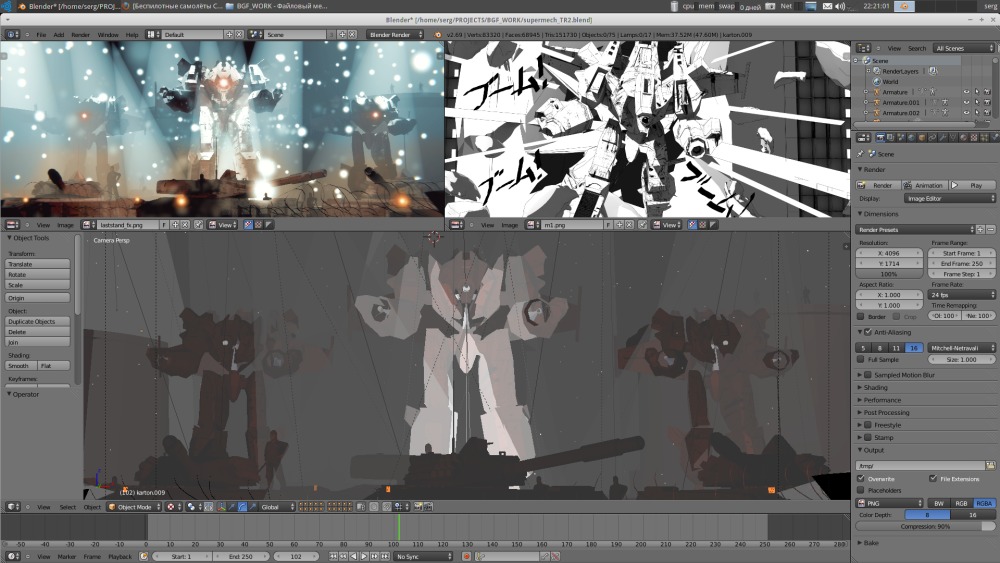Open Mitchell-Netravali filter dropdown

pos(961,348)
